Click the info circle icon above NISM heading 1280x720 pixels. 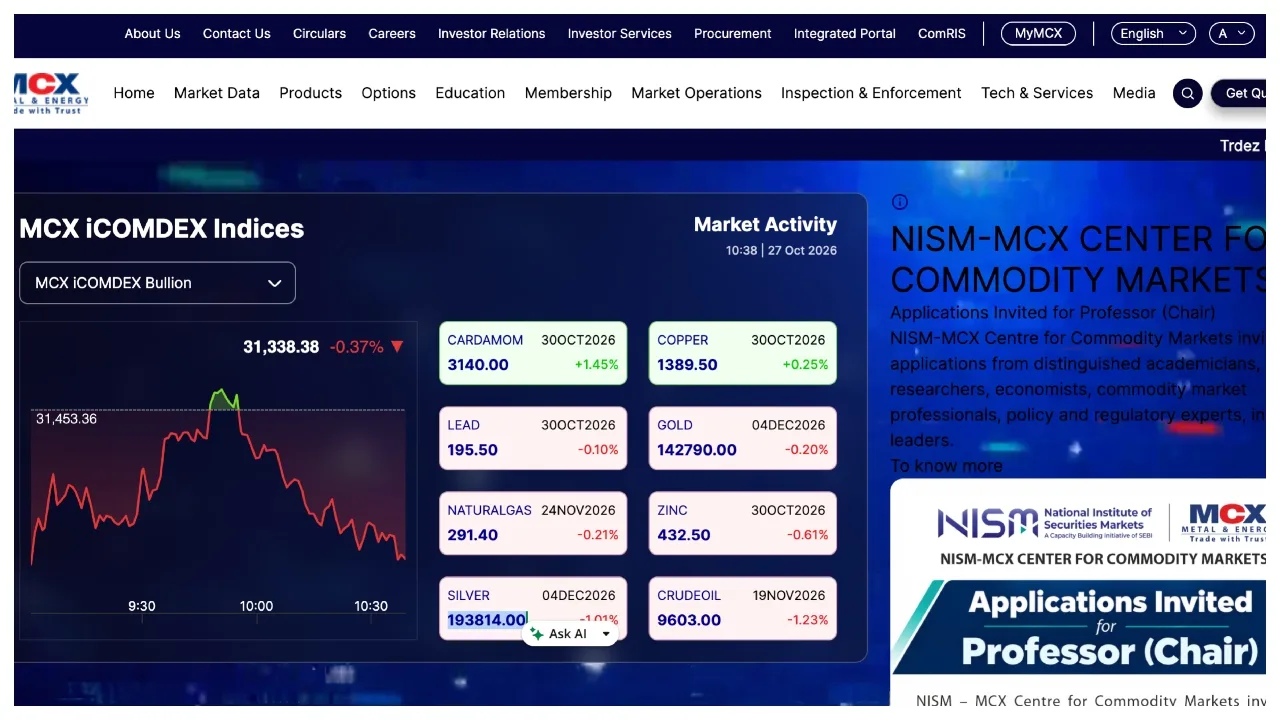899,202
